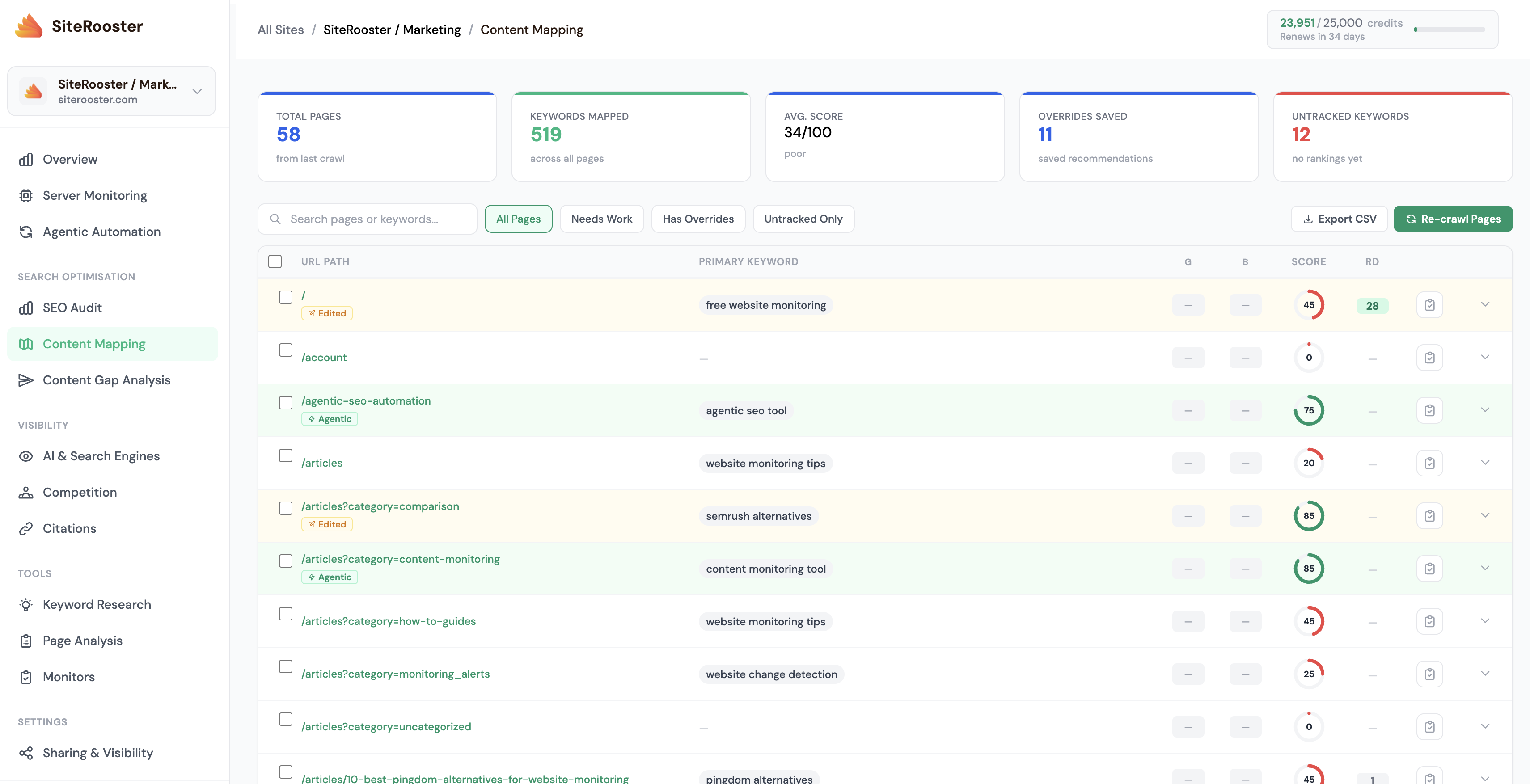
Task: Open the Citations panel icon
Action: click(26, 528)
